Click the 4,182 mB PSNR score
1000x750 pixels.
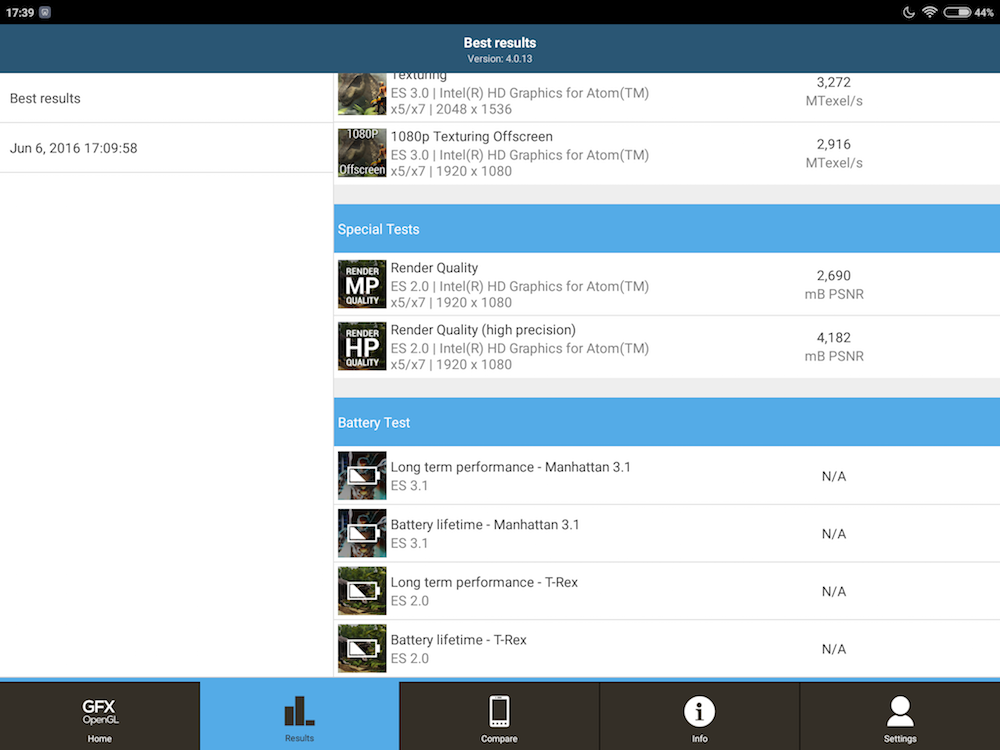click(834, 346)
